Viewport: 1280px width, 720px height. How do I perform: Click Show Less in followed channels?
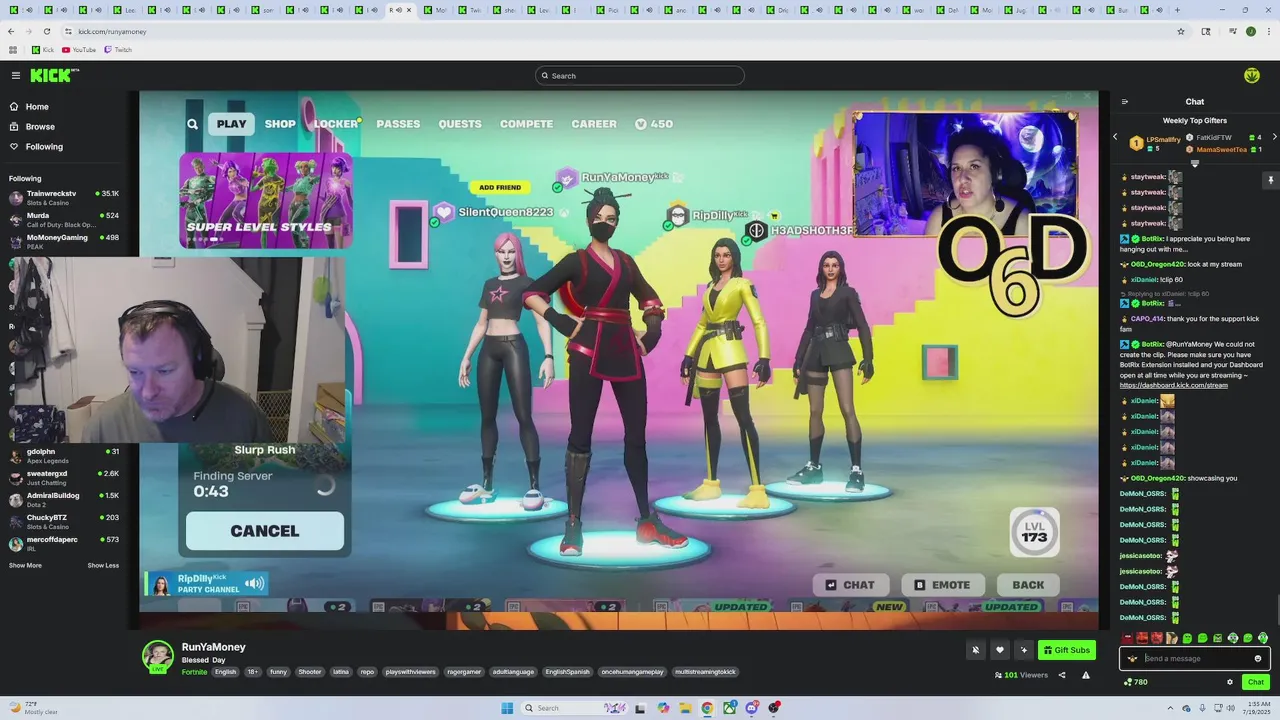pyautogui.click(x=103, y=565)
